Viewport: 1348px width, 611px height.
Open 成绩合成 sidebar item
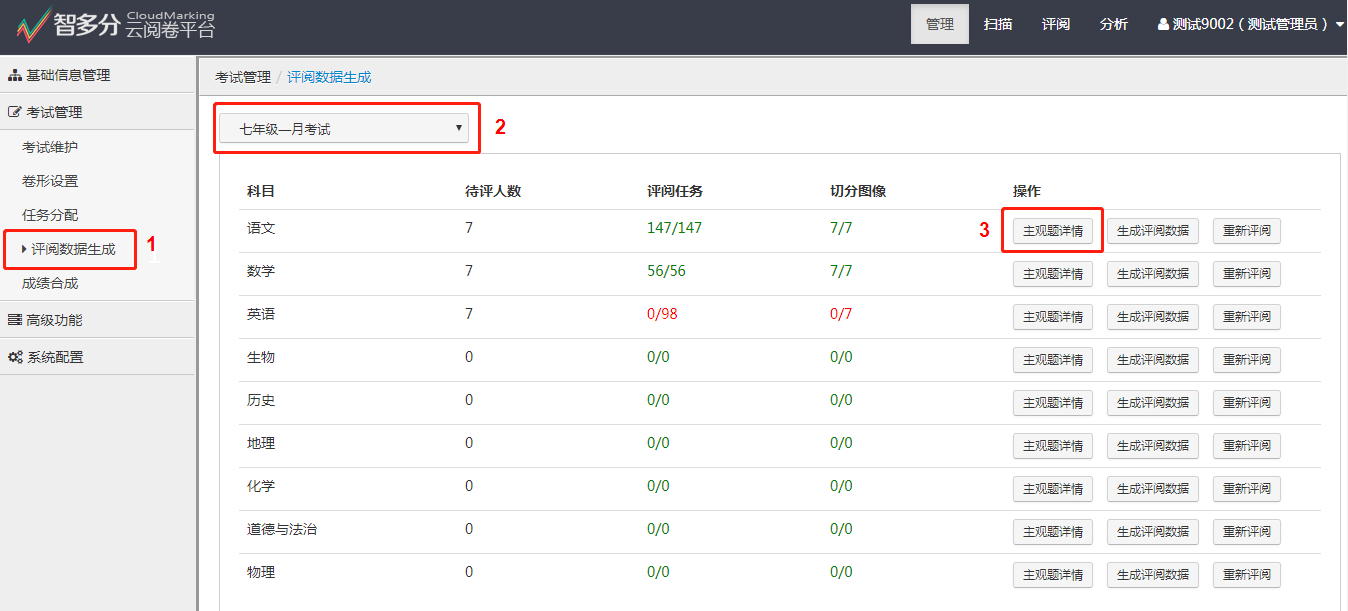50,283
